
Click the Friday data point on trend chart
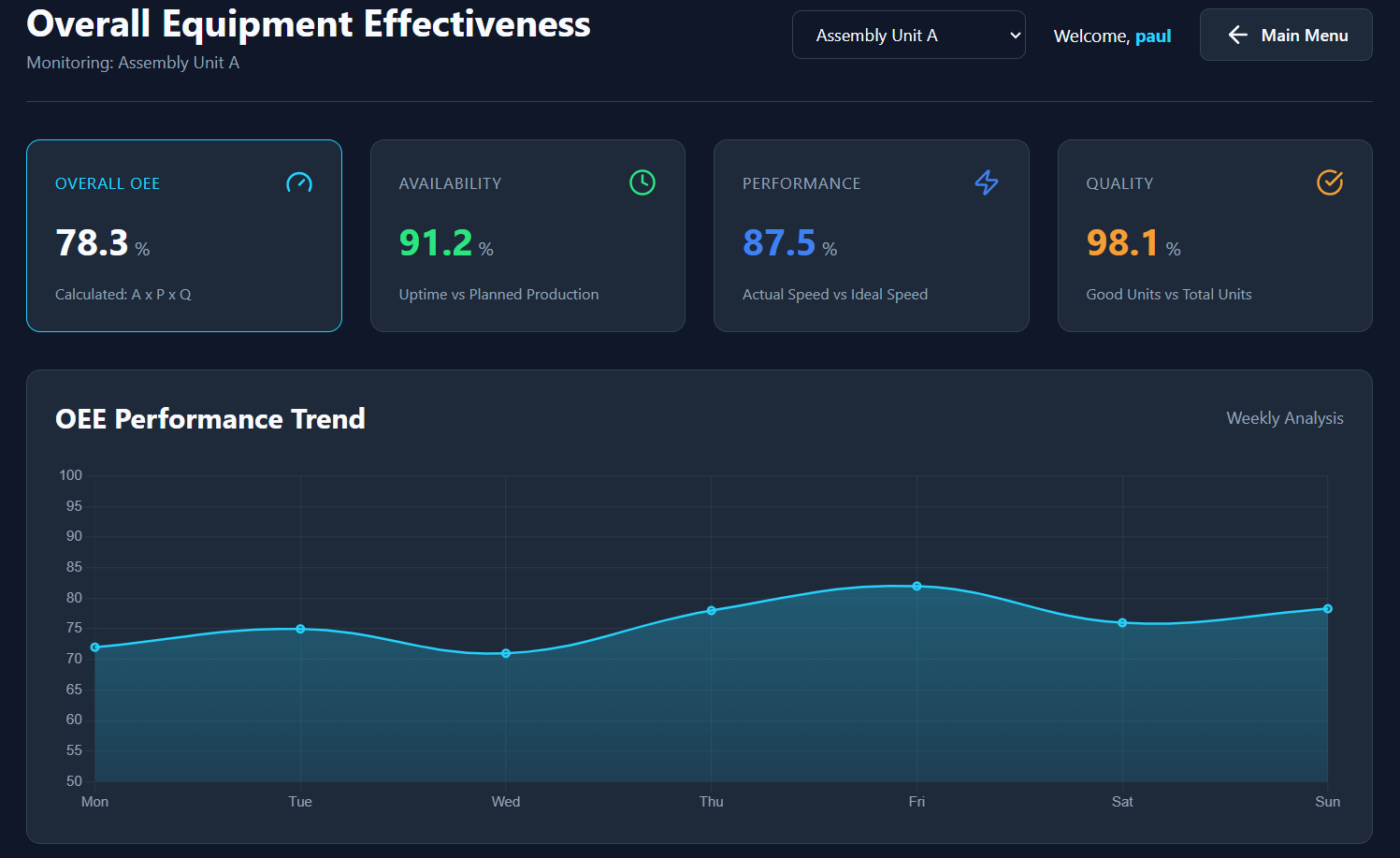click(x=916, y=586)
